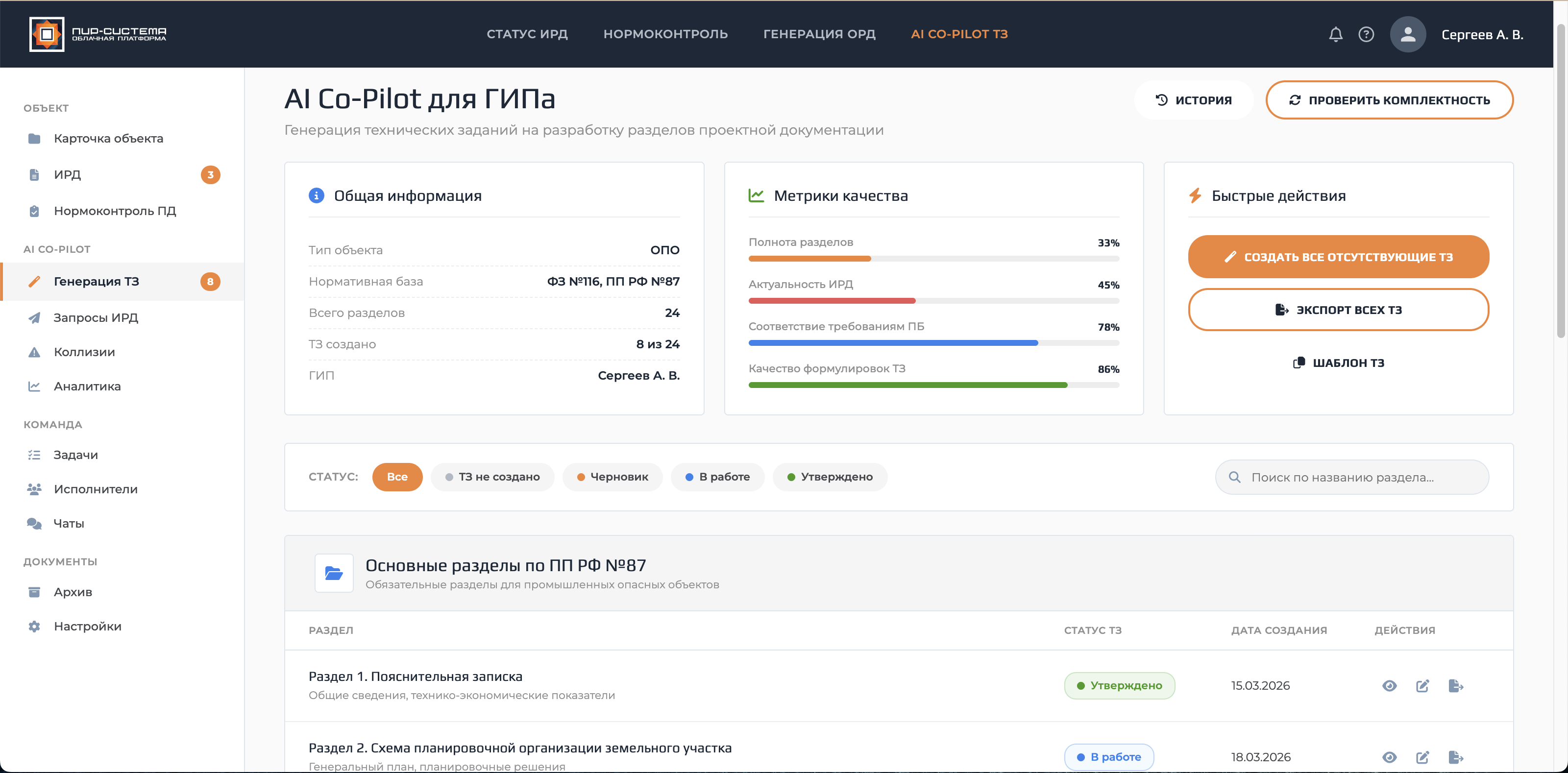Edit ТЗ for Раздел 2 Схема планировочной организации
The width and height of the screenshot is (1568, 773).
pyautogui.click(x=1422, y=757)
